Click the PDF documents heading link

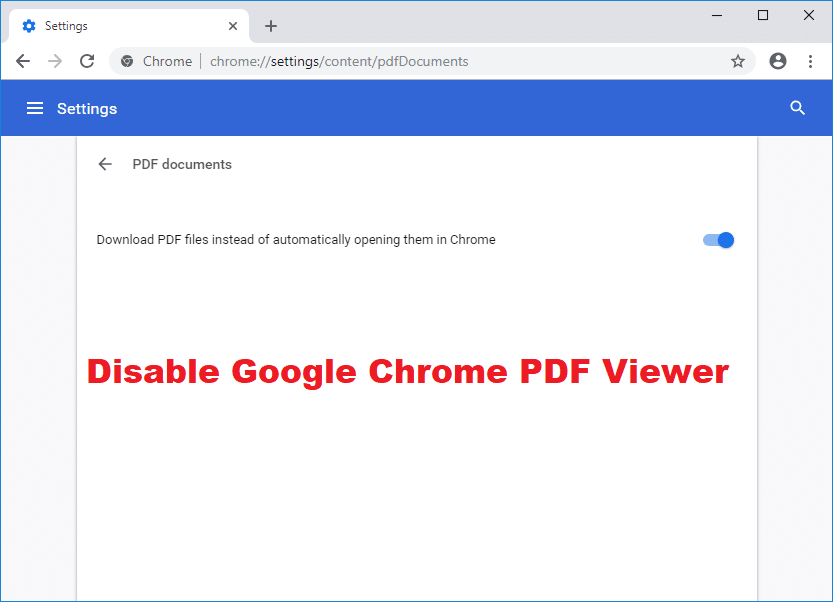click(x=181, y=164)
